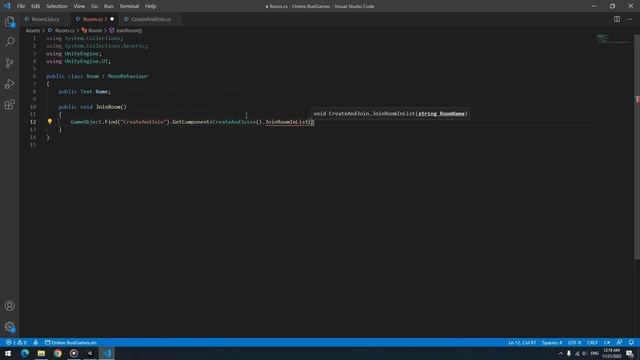Image resolution: width=640 pixels, height=360 pixels.
Task: Click the flame icon in status bar
Action: [x=36, y=342]
